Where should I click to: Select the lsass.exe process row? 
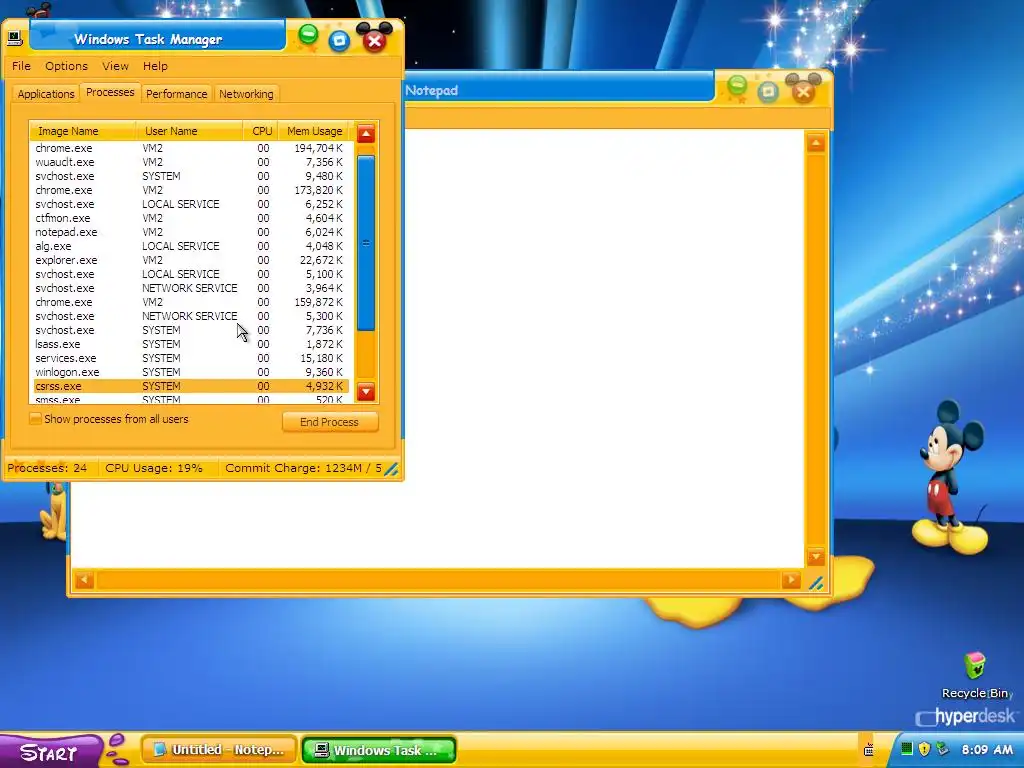coord(191,344)
